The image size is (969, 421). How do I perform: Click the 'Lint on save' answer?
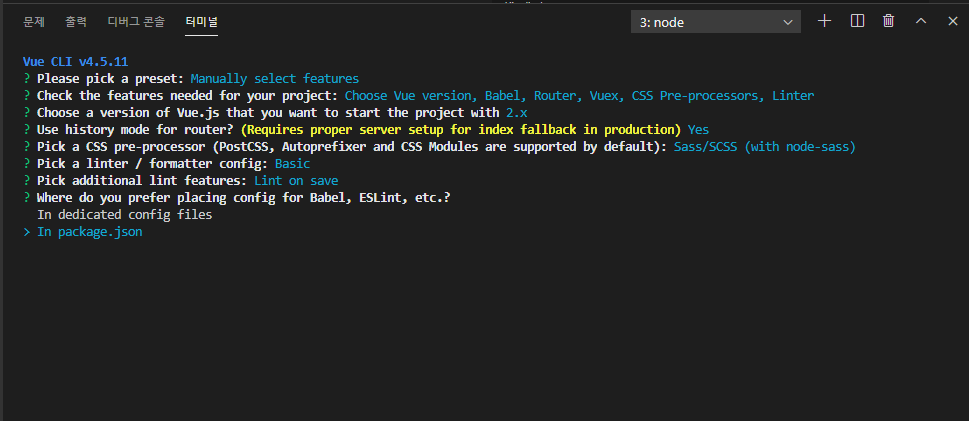(296, 181)
